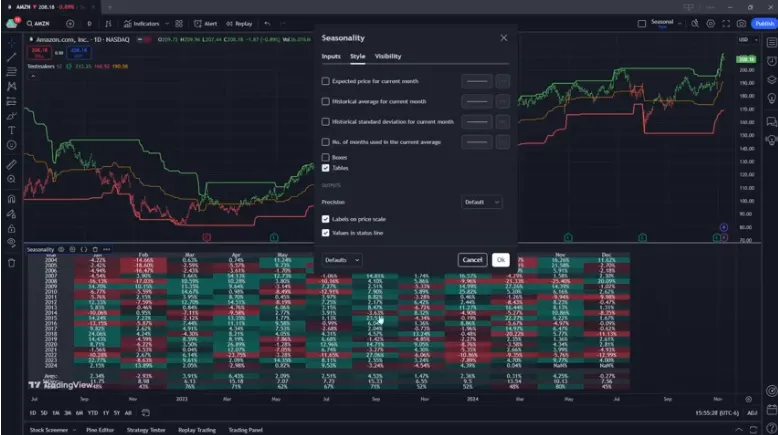Screen dimensions: 778x435
Task: Open the Precision Default dropdown
Action: pyautogui.click(x=481, y=202)
